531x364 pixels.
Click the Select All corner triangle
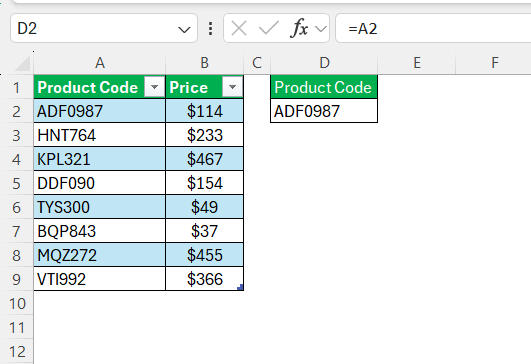22,63
